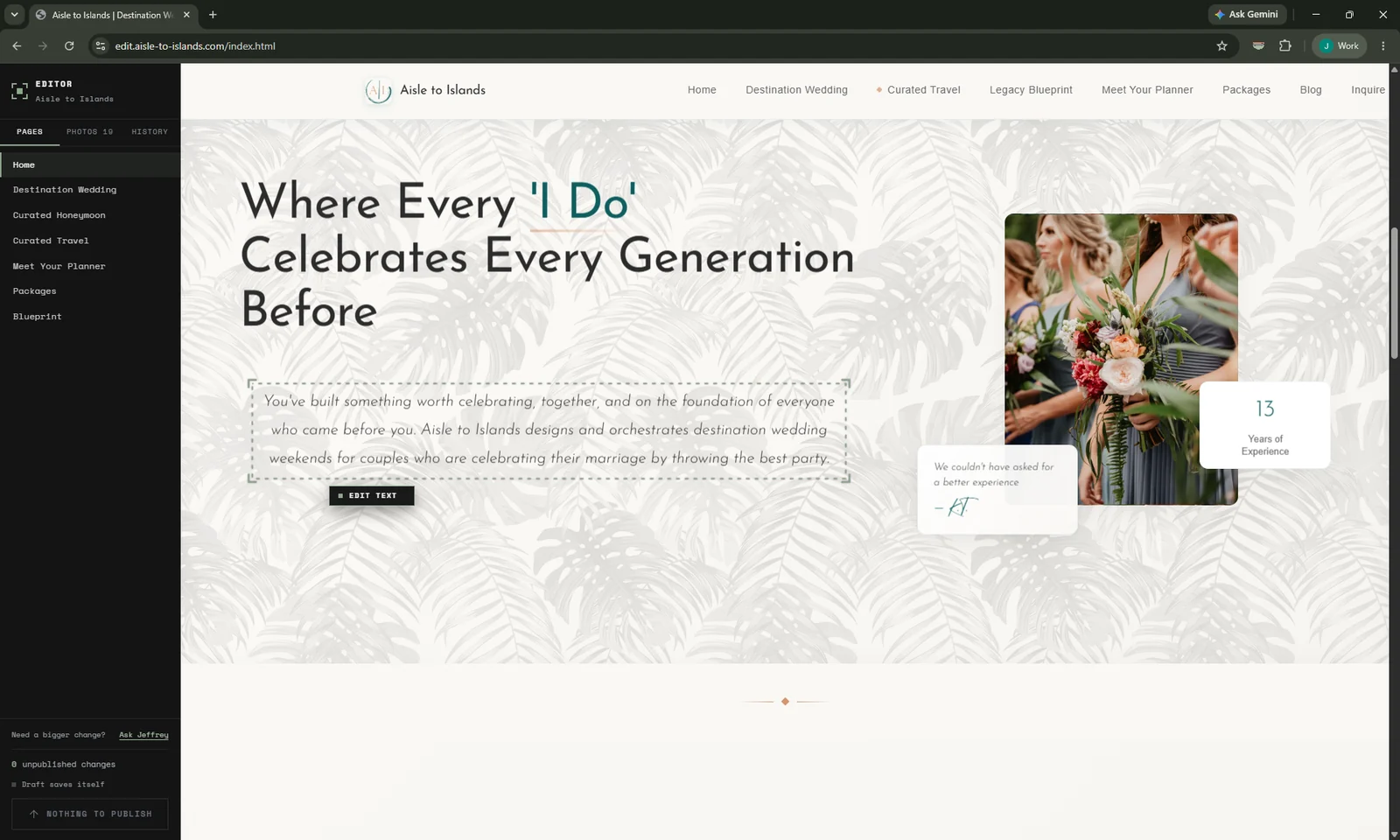Open Destination Wedding in website navigation

(x=796, y=90)
